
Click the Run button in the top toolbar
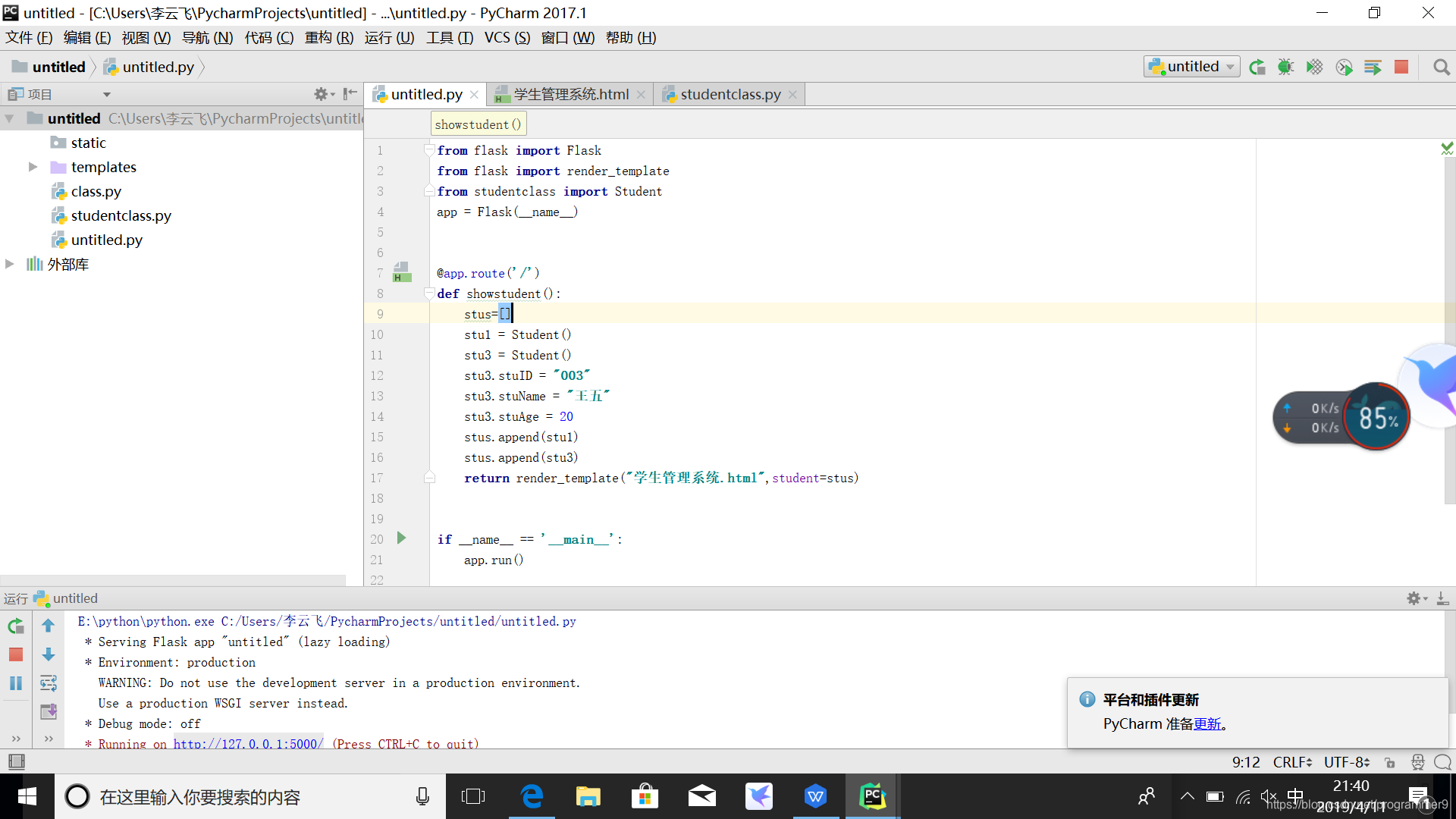(x=1257, y=67)
